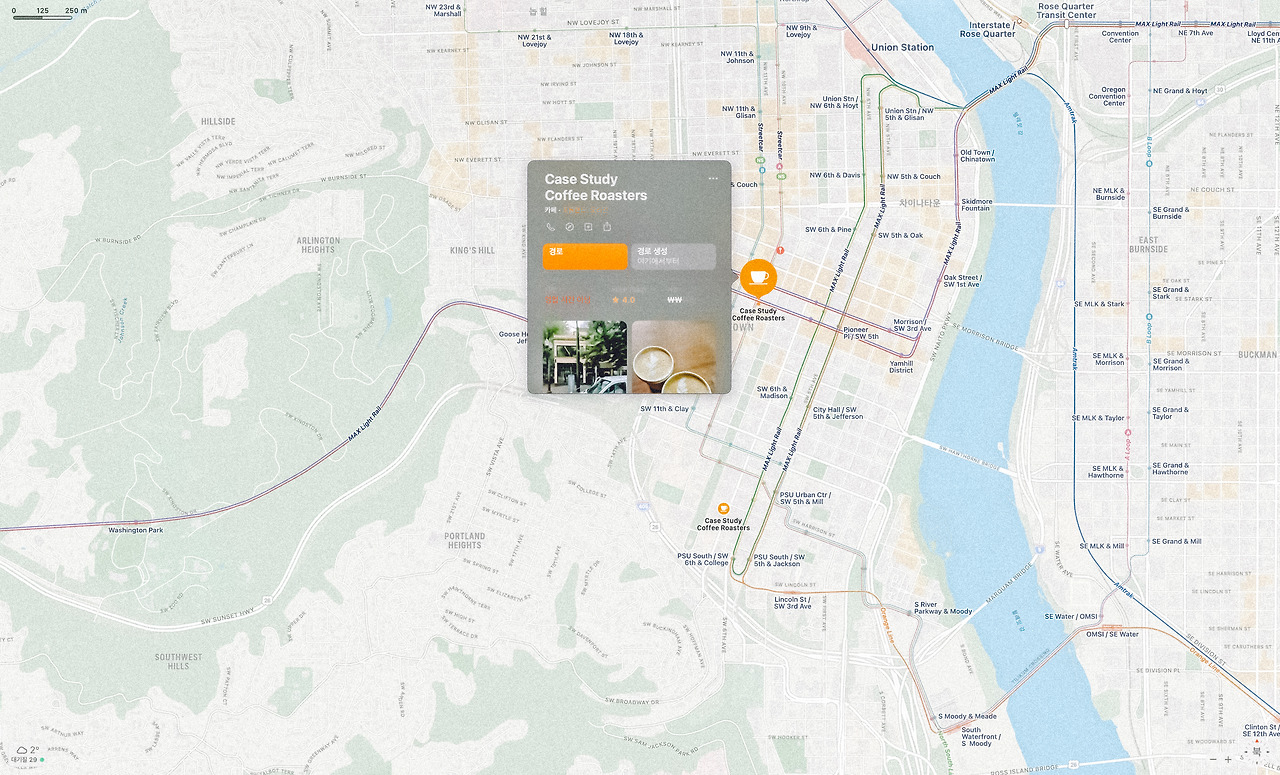The image size is (1280, 775).
Task: Click the SOUTHWEST HILLS neighborhood label
Action: pyautogui.click(x=178, y=662)
